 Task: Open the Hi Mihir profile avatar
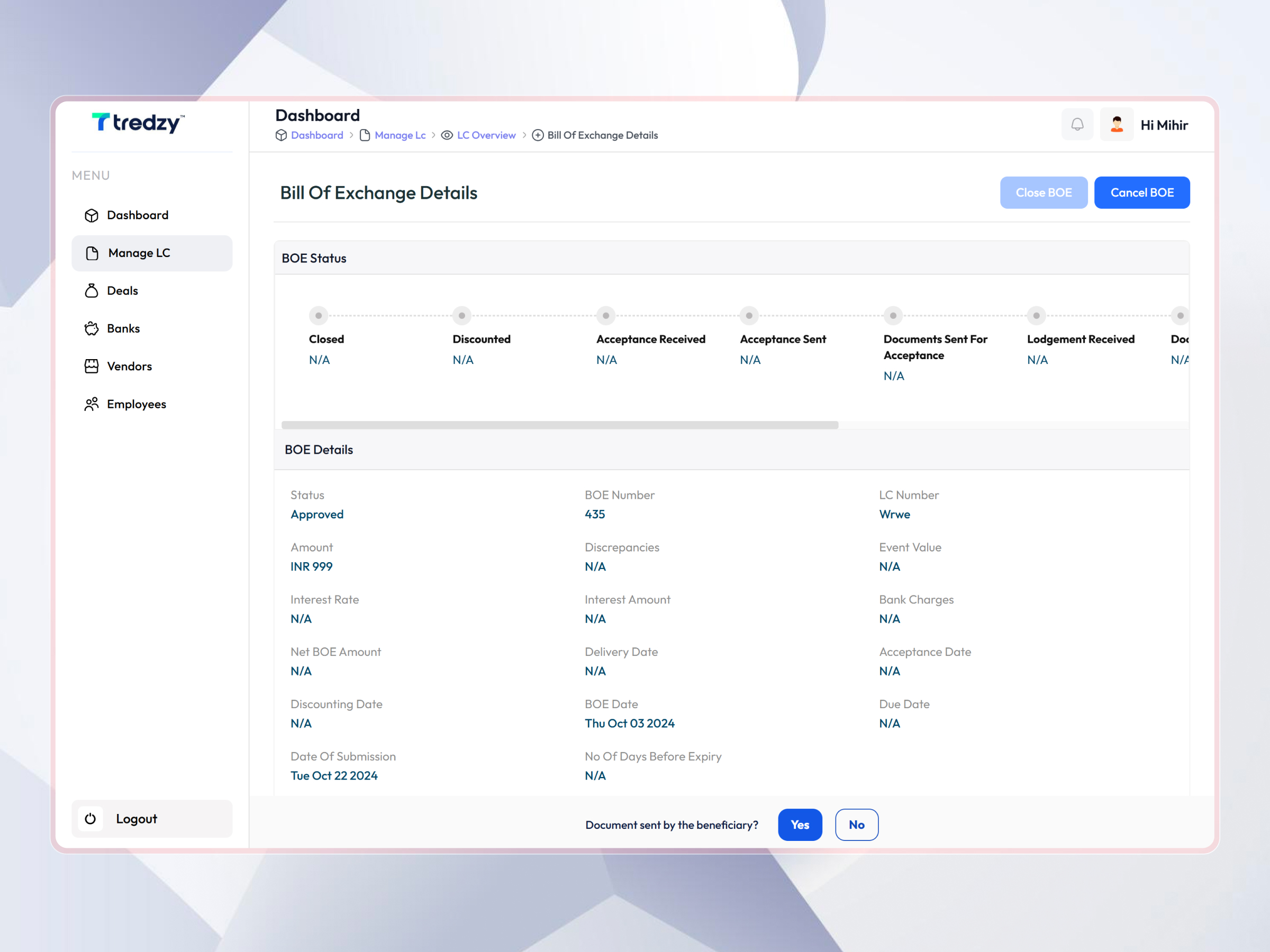[1117, 124]
